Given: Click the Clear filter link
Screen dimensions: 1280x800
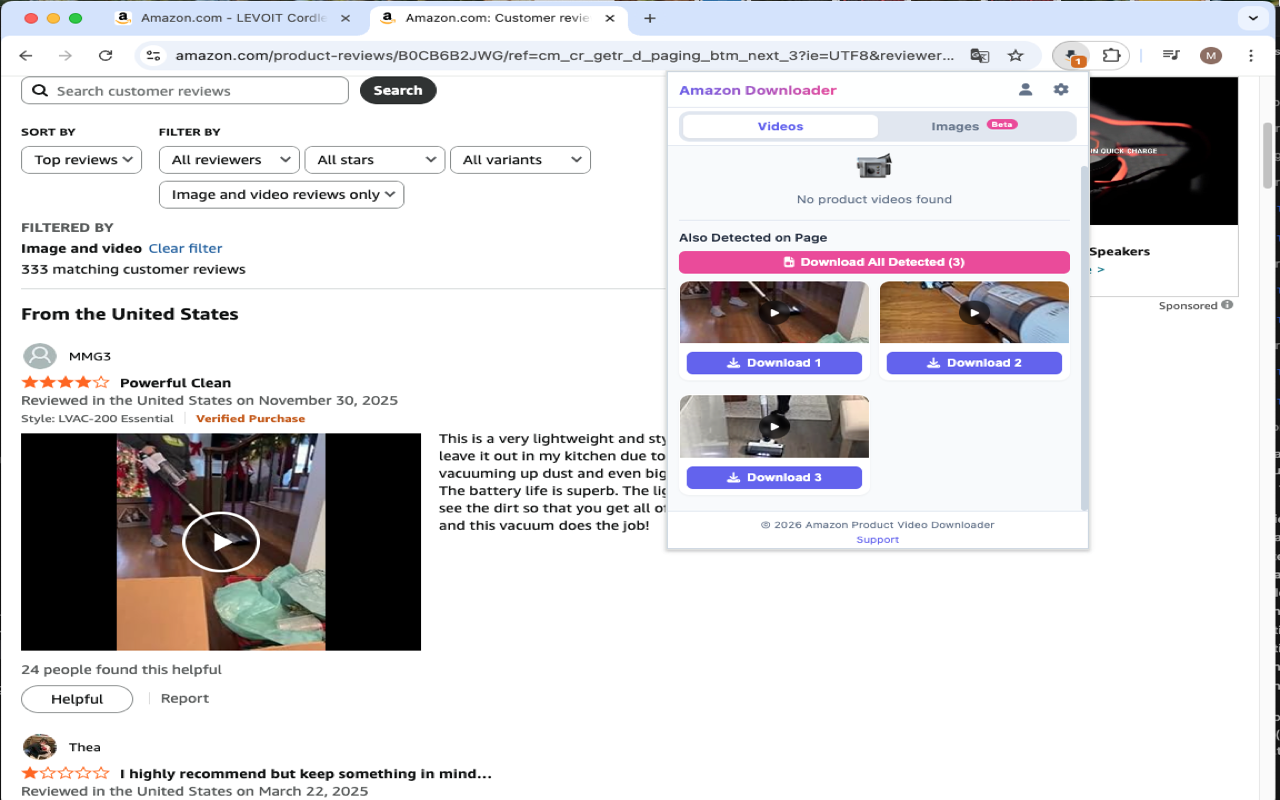Looking at the screenshot, I should pos(185,248).
